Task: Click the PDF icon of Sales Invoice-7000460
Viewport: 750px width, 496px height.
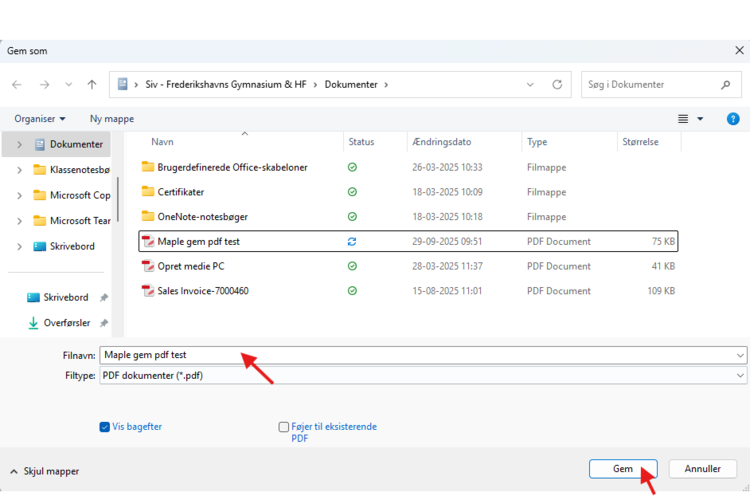Action: (148, 291)
